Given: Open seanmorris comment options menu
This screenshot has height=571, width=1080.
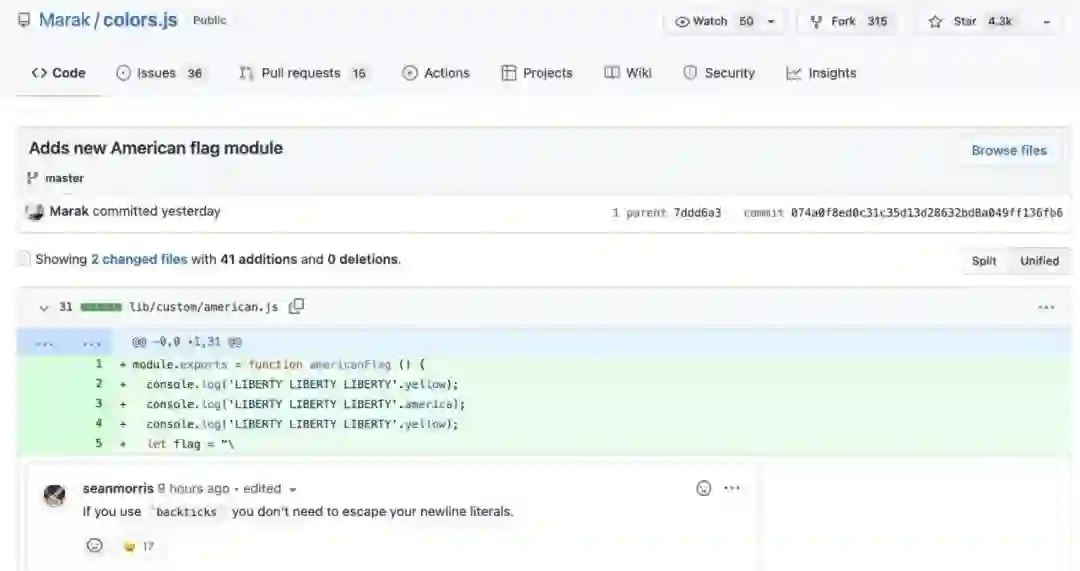Looking at the screenshot, I should pyautogui.click(x=732, y=488).
